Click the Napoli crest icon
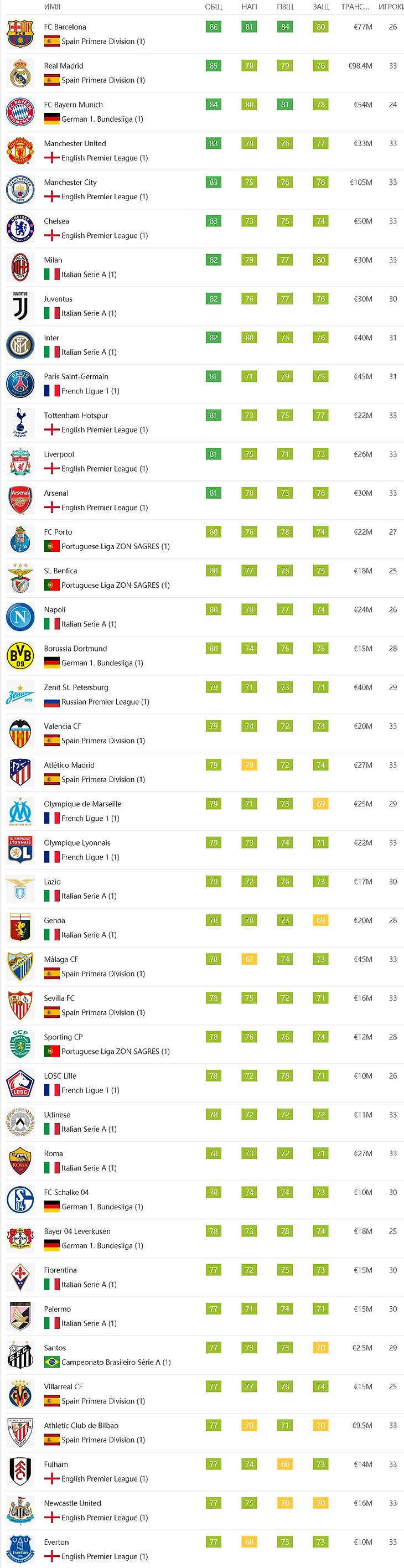The image size is (404, 1568). pyautogui.click(x=20, y=617)
